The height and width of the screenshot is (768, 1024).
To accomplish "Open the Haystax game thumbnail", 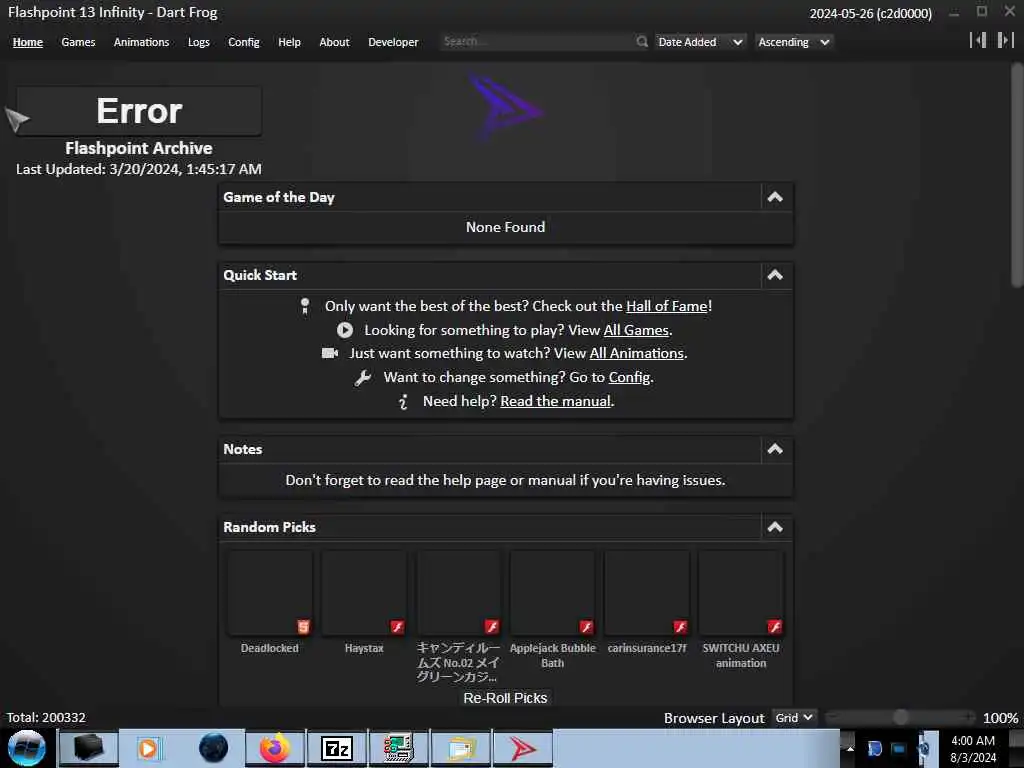I will coord(364,593).
